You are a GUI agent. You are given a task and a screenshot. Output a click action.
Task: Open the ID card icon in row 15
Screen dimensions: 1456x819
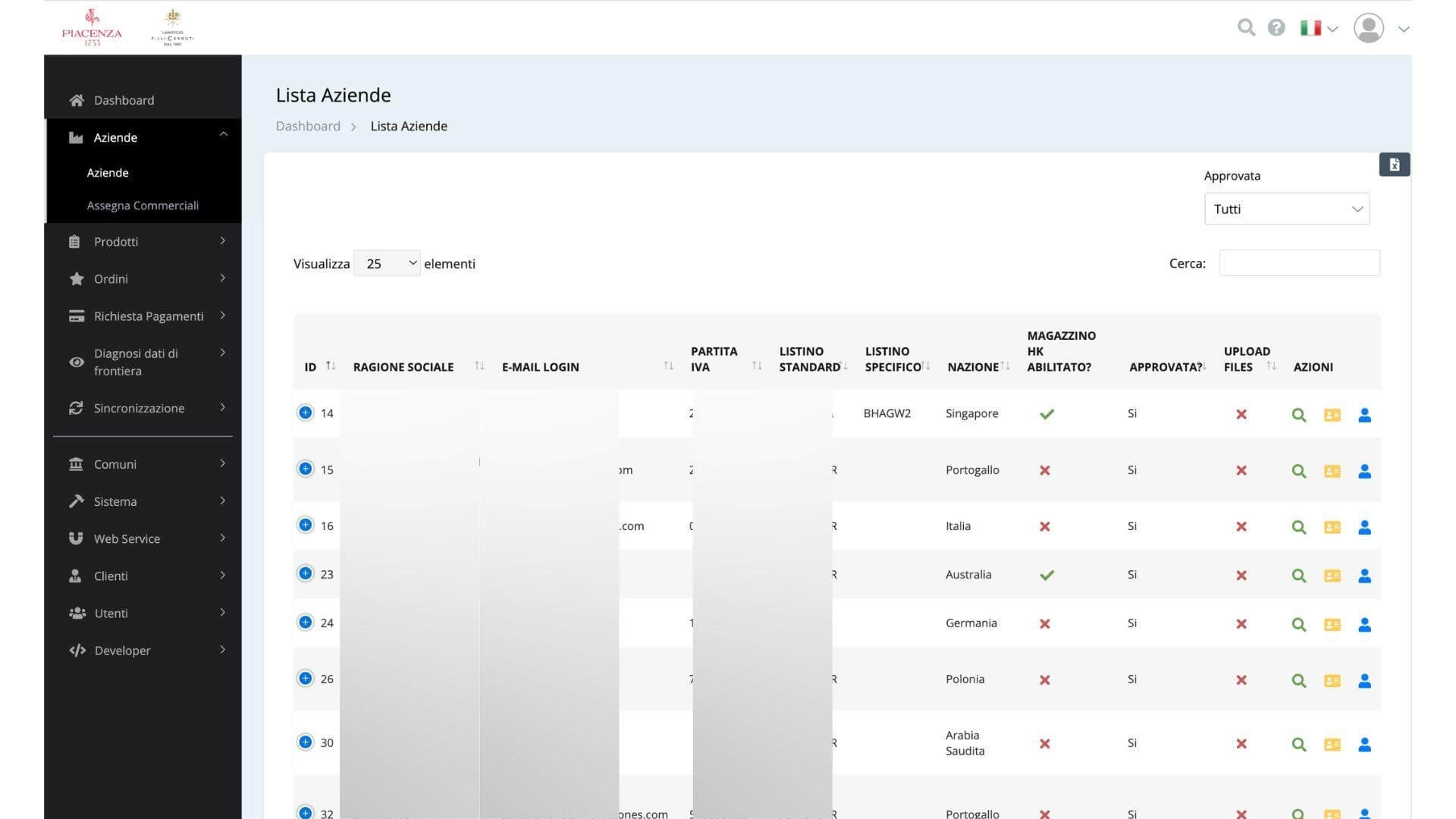pos(1332,471)
